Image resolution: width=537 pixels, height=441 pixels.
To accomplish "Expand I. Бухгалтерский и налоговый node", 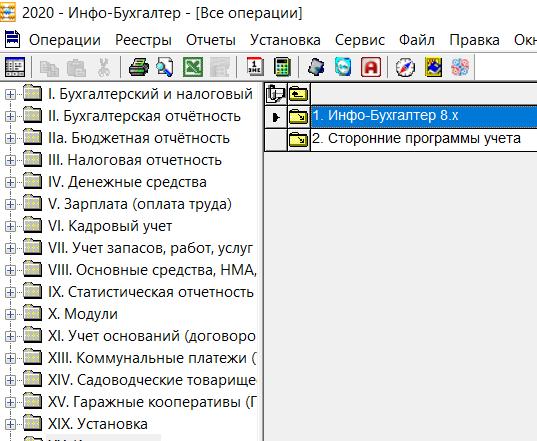I will 10,94.
